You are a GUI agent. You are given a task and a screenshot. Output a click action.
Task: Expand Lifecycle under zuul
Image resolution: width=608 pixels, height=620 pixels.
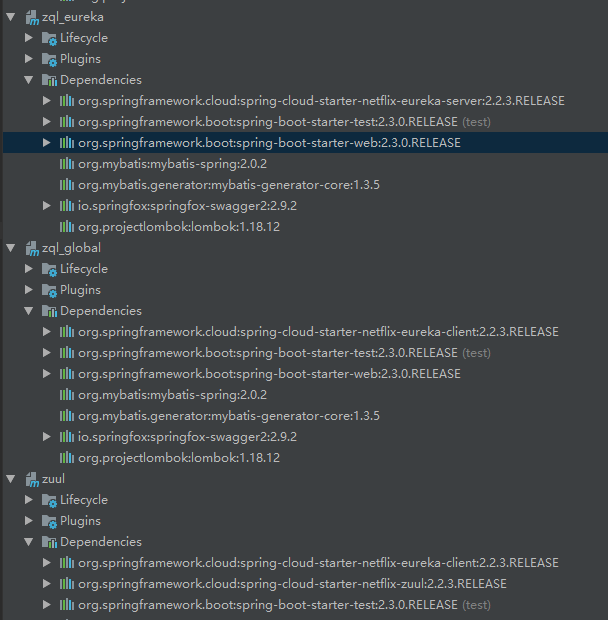[28, 499]
